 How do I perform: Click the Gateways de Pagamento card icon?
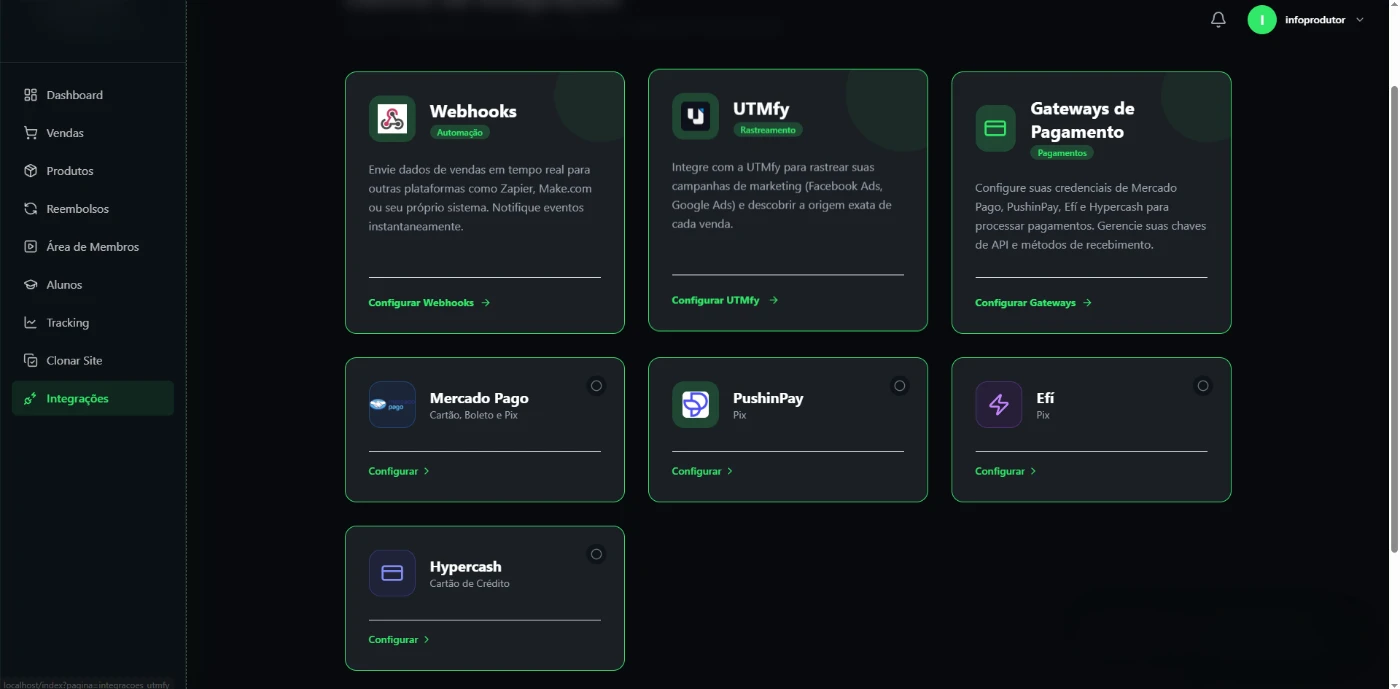pyautogui.click(x=995, y=129)
